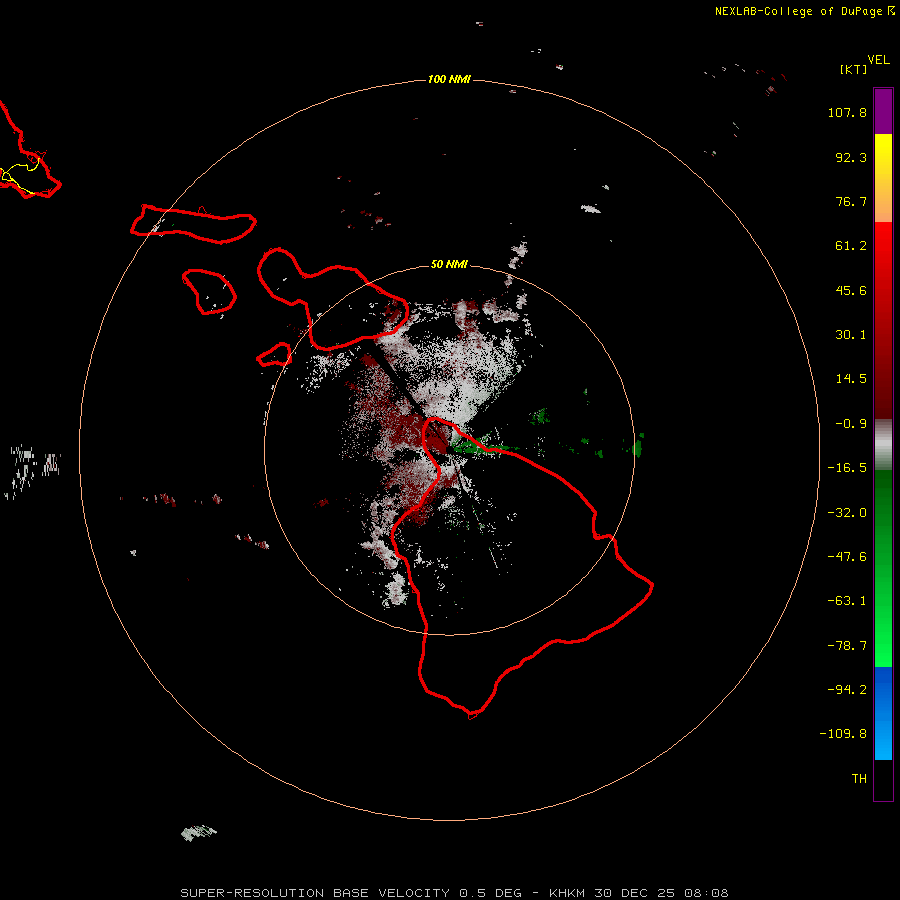Pick the yellow-orange segment of the color bar

point(883,178)
